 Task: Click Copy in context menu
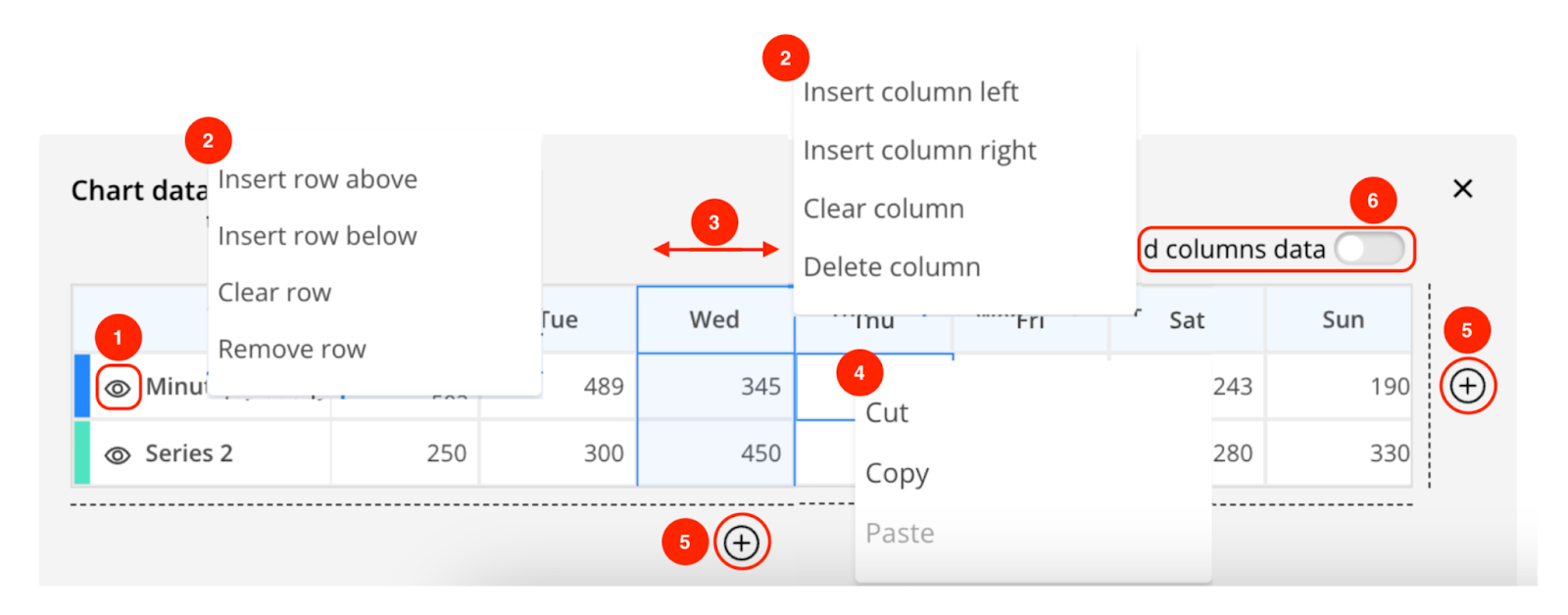pyautogui.click(x=897, y=474)
